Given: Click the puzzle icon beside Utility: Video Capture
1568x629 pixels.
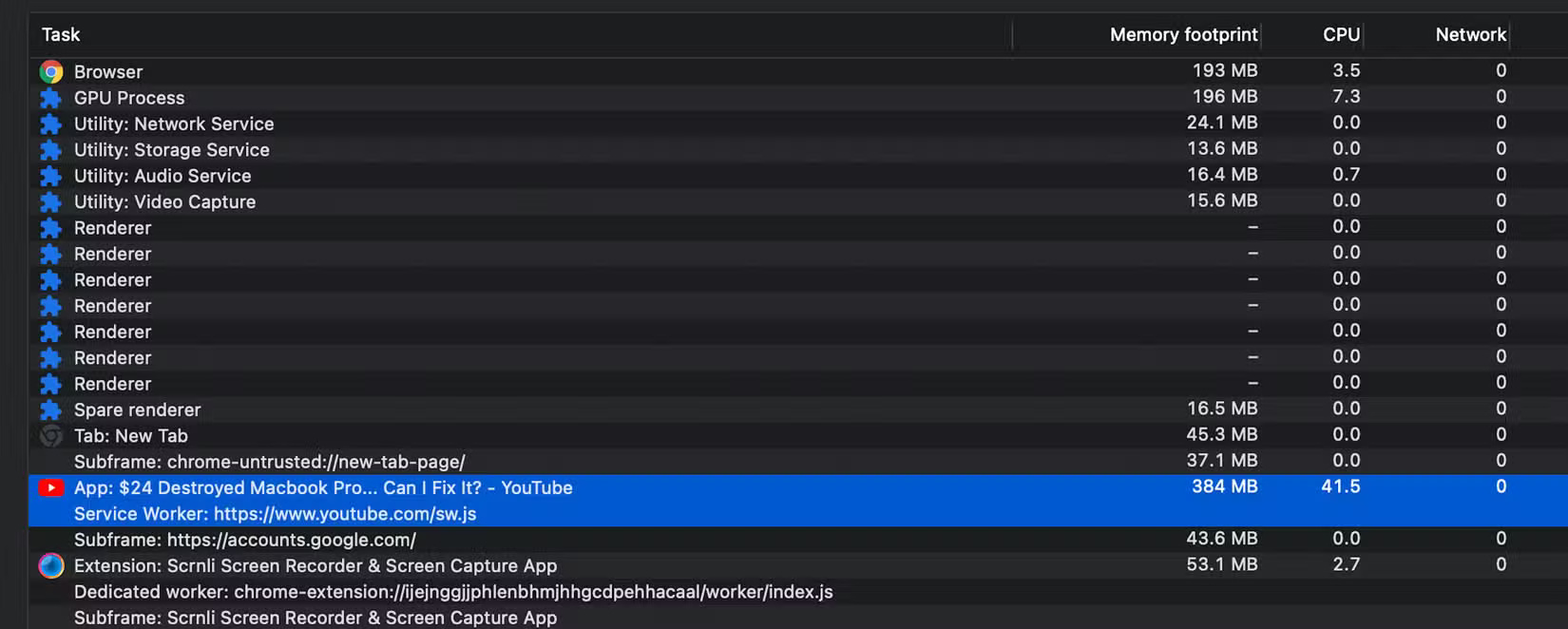Looking at the screenshot, I should (51, 201).
